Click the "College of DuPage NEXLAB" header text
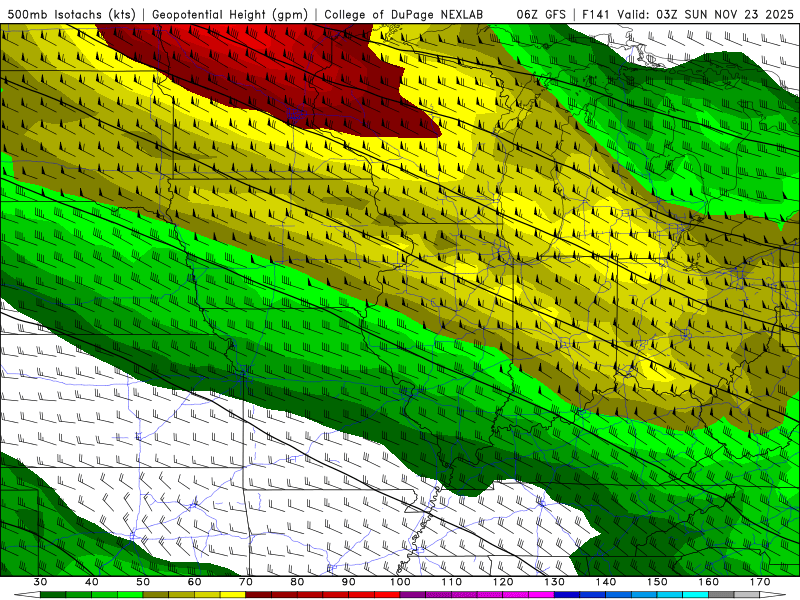Image resolution: width=800 pixels, height=600 pixels. [x=403, y=14]
